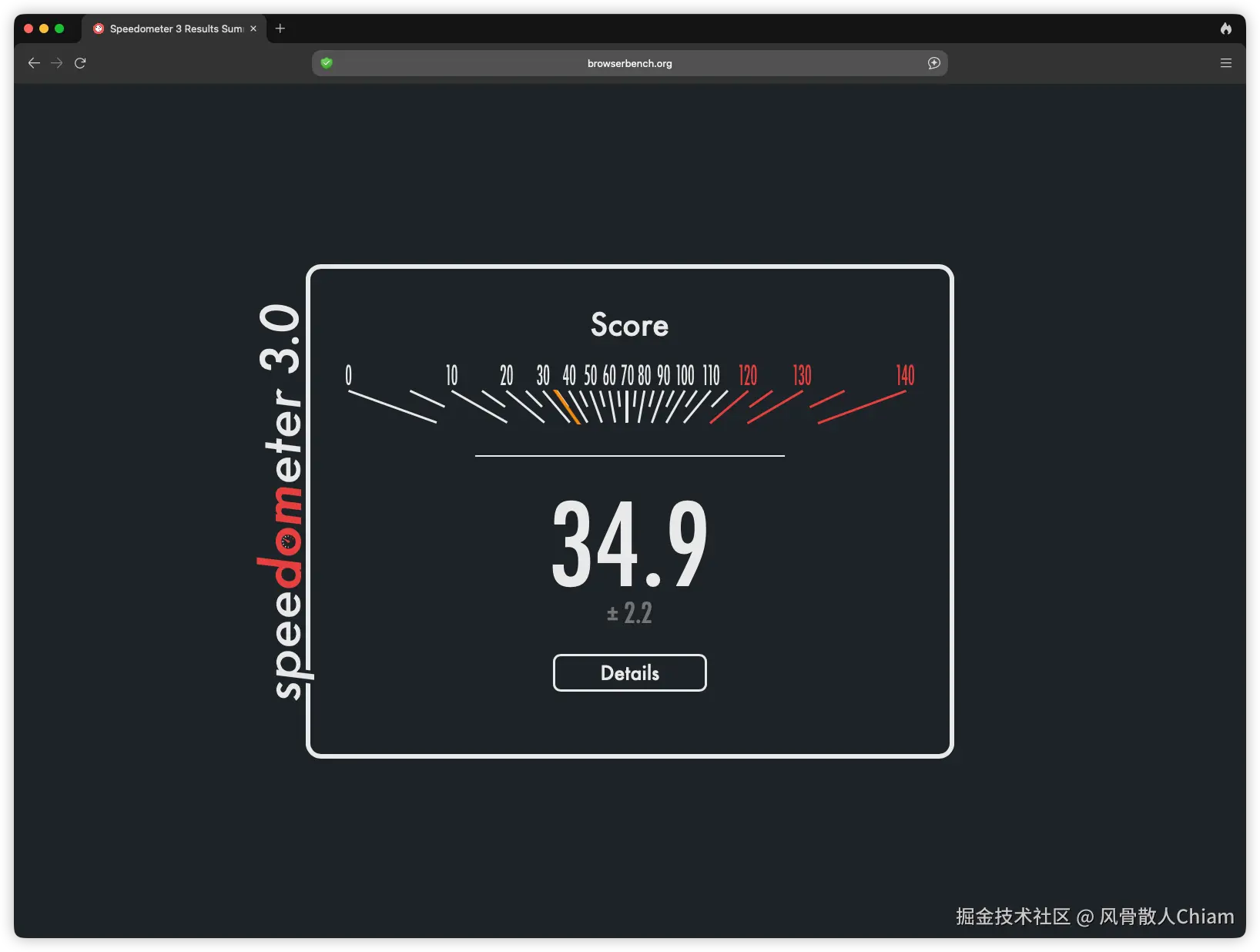Maximize the browser window with green button
The height and width of the screenshot is (952, 1260).
tap(59, 28)
